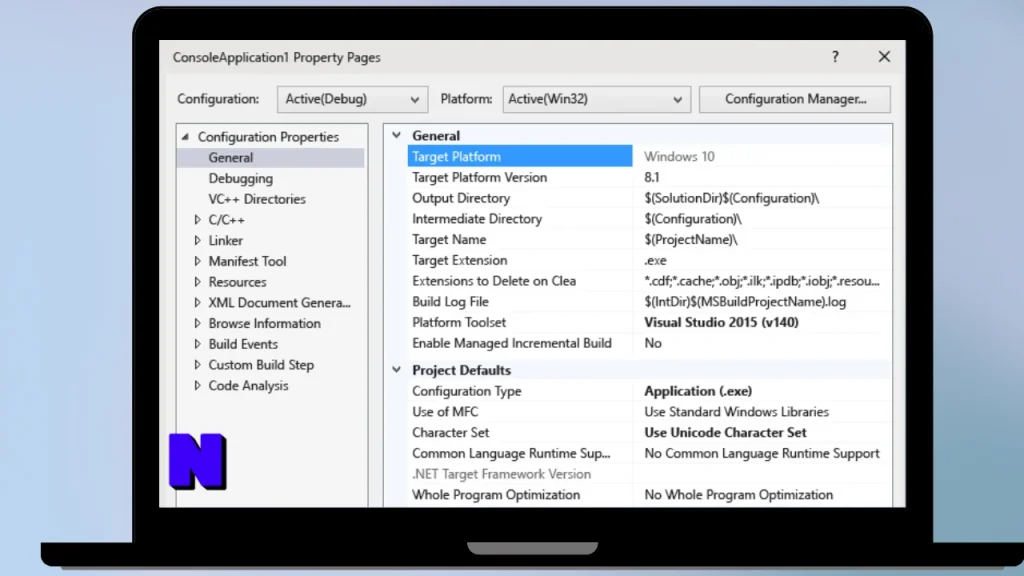Collapse the Configuration Properties tree node
The height and width of the screenshot is (576, 1024).
185,136
